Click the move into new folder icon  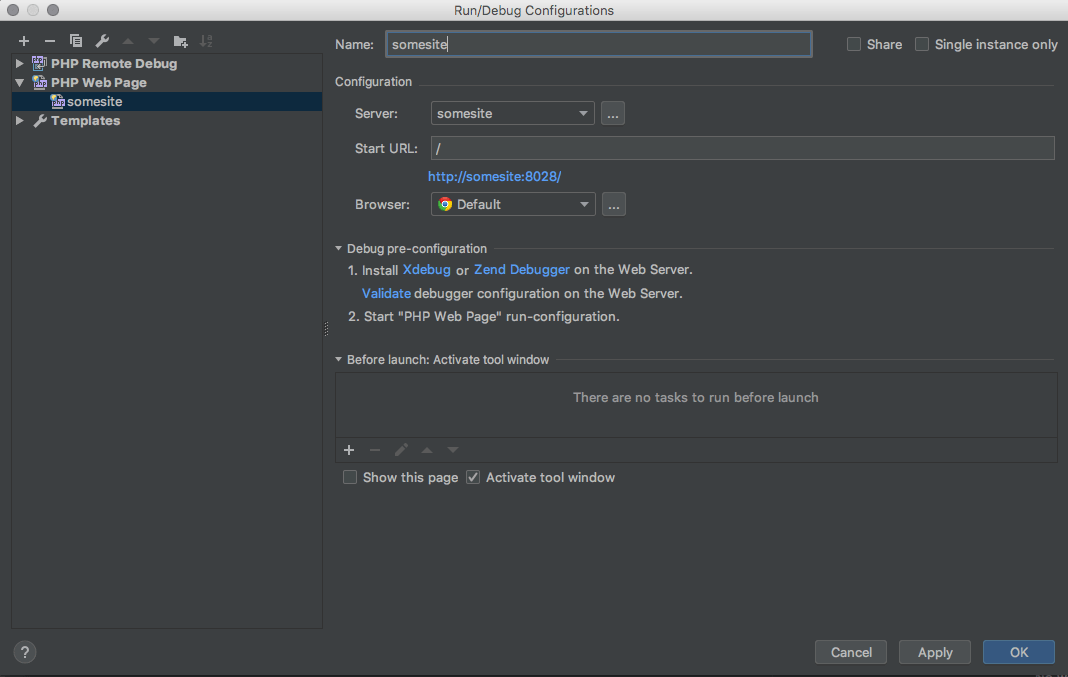pyautogui.click(x=180, y=41)
